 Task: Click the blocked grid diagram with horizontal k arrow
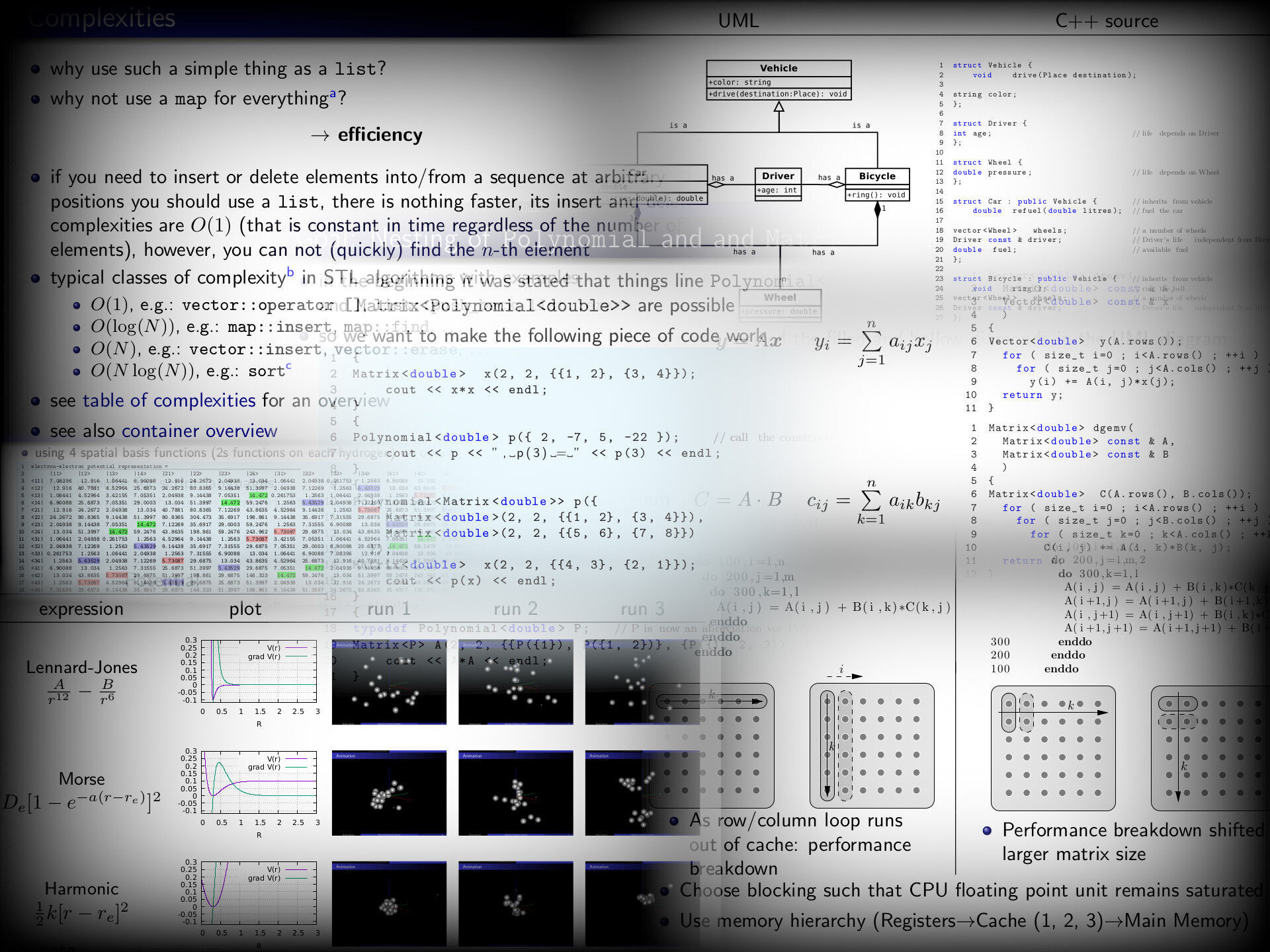pyautogui.click(x=1053, y=748)
